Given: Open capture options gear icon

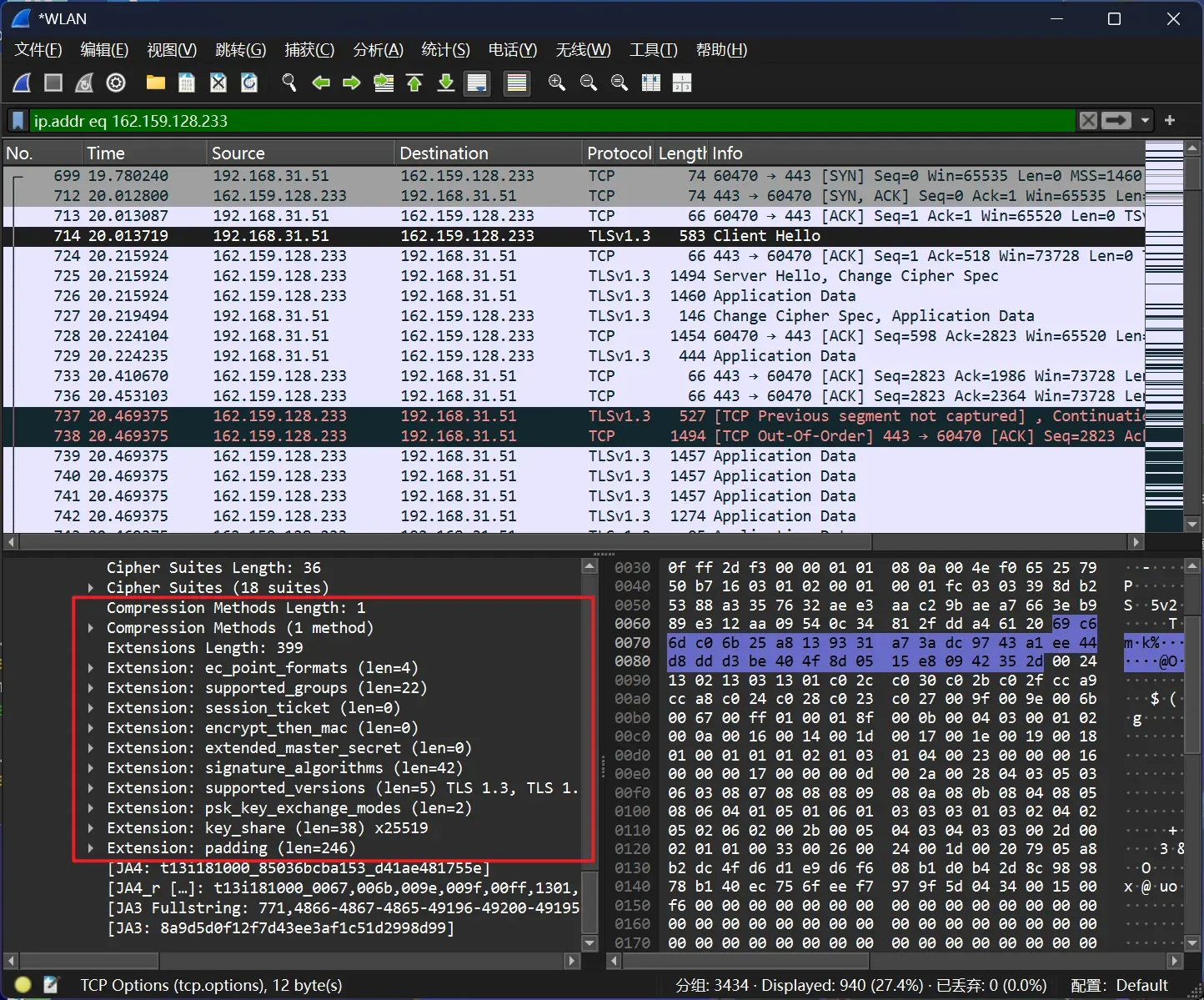Looking at the screenshot, I should click(x=116, y=83).
